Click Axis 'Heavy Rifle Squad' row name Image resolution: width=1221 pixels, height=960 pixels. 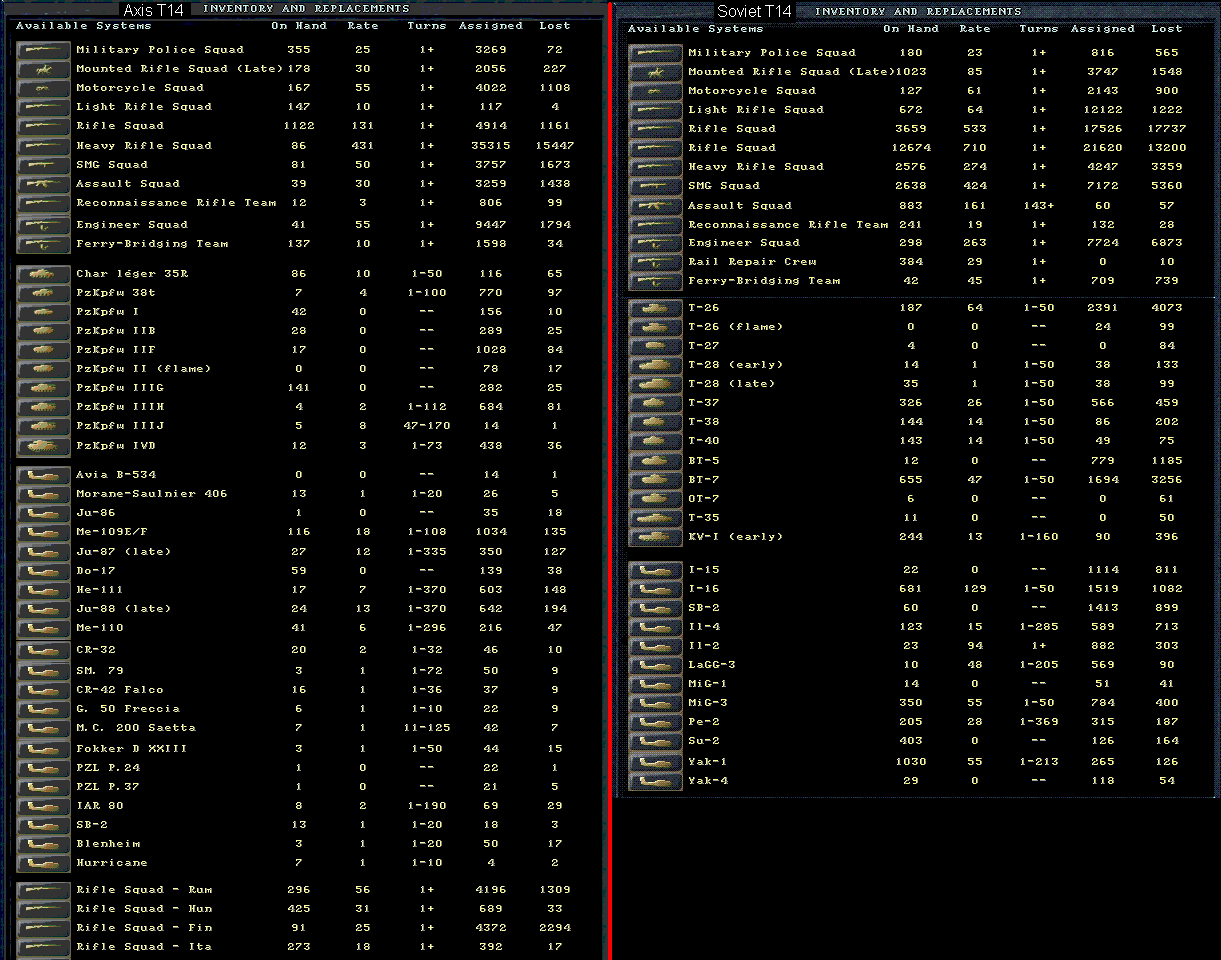click(144, 146)
